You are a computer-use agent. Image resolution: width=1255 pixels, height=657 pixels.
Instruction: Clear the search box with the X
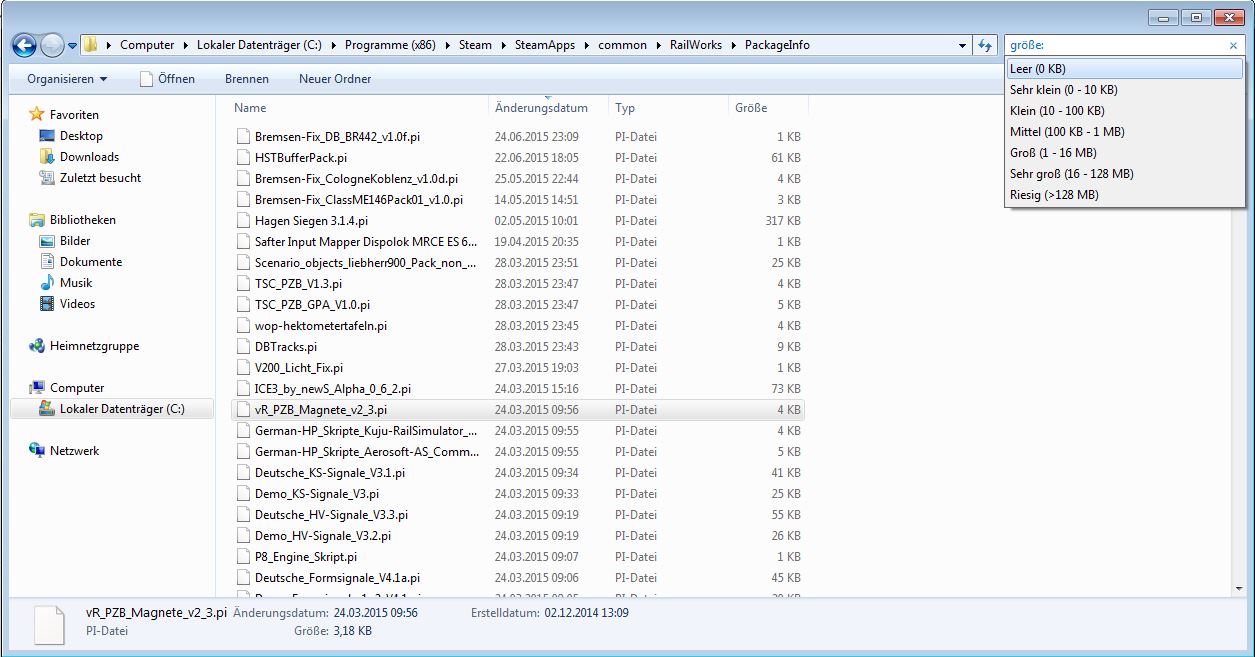click(1233, 46)
